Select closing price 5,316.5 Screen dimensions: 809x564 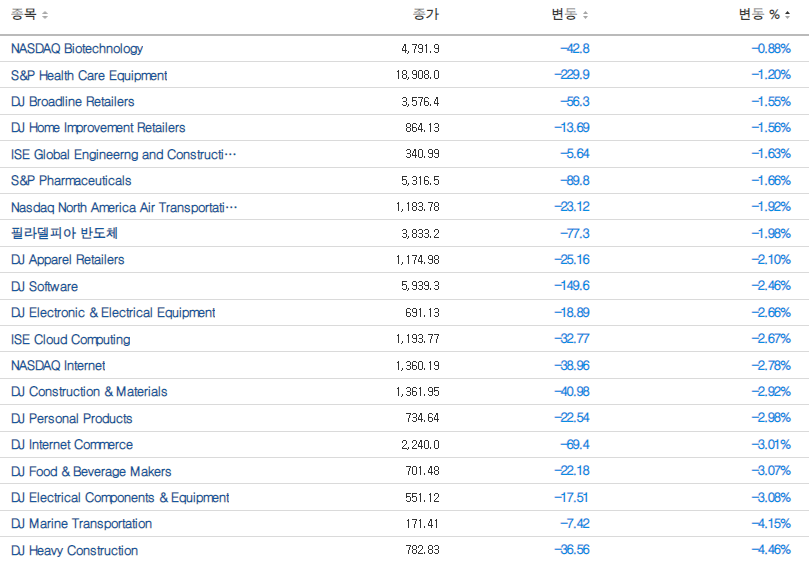pyautogui.click(x=420, y=181)
